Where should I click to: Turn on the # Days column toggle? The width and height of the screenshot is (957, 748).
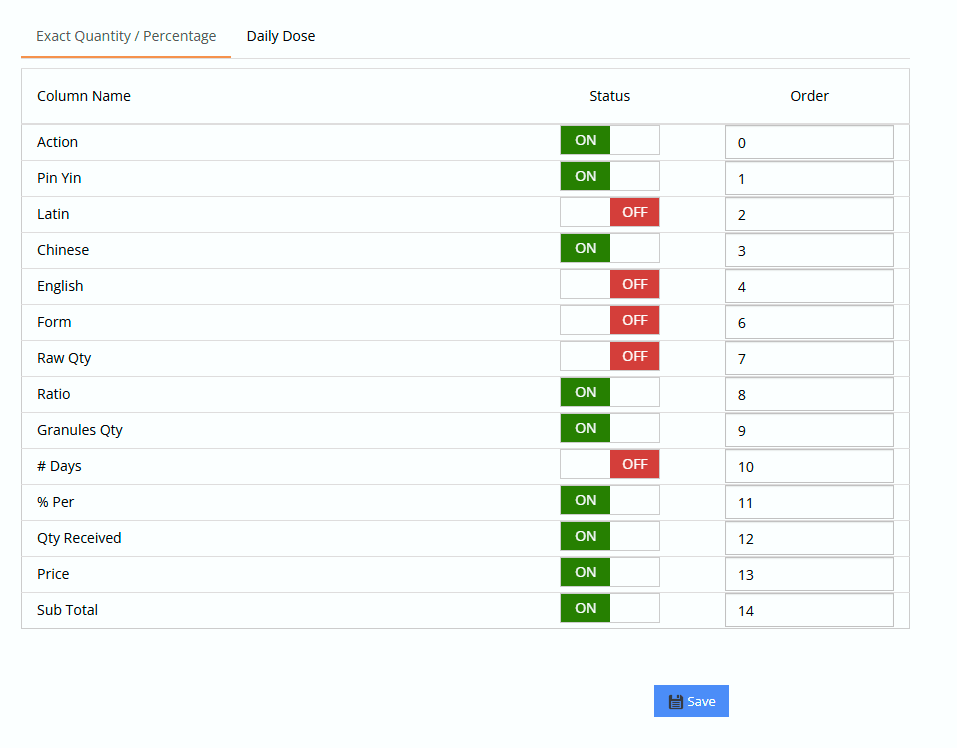point(610,464)
